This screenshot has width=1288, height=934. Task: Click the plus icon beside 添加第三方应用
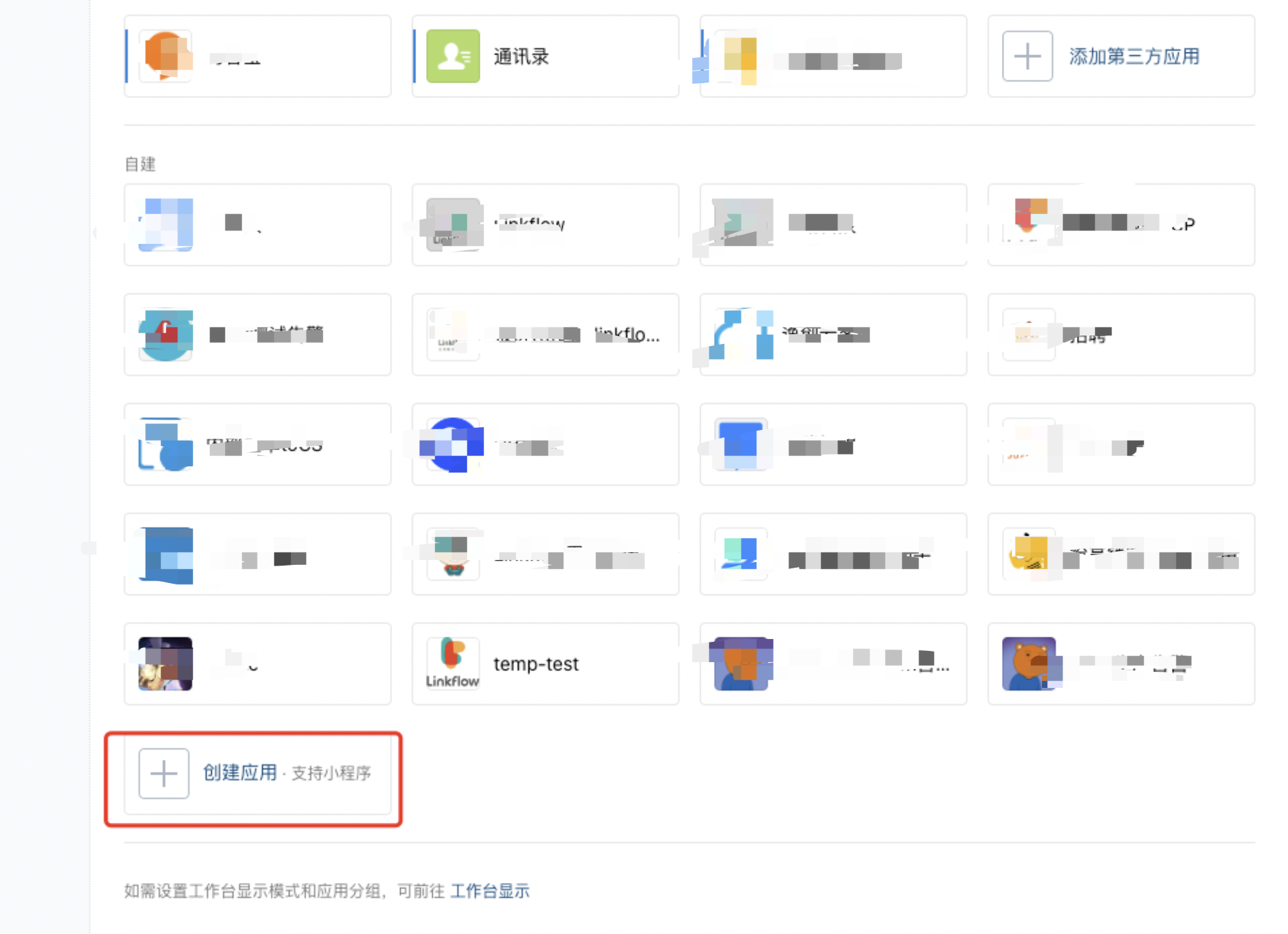(1027, 56)
